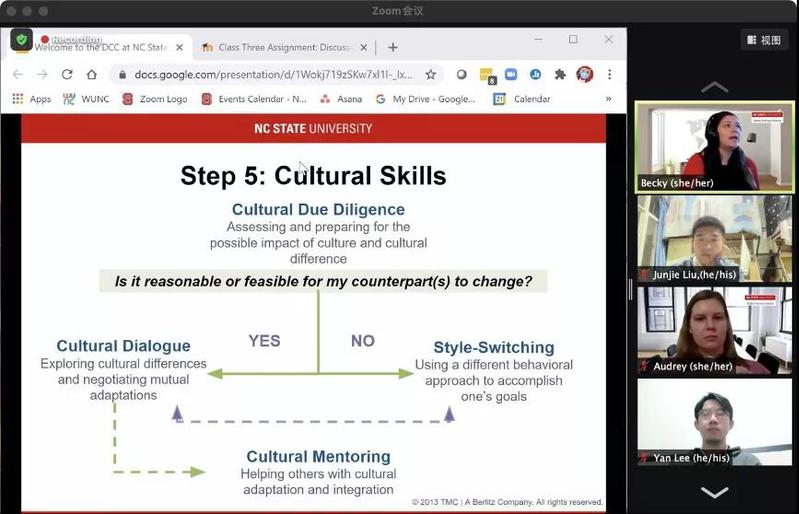799x514 pixels.
Task: Click the Chrome profile avatar icon
Action: [x=585, y=74]
